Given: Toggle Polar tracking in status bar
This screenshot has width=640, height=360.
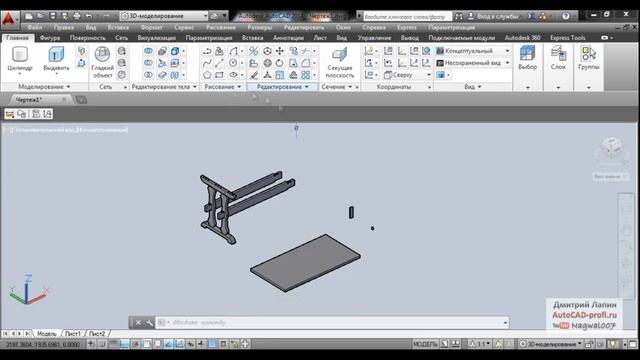Looking at the screenshot, I should [x=136, y=344].
